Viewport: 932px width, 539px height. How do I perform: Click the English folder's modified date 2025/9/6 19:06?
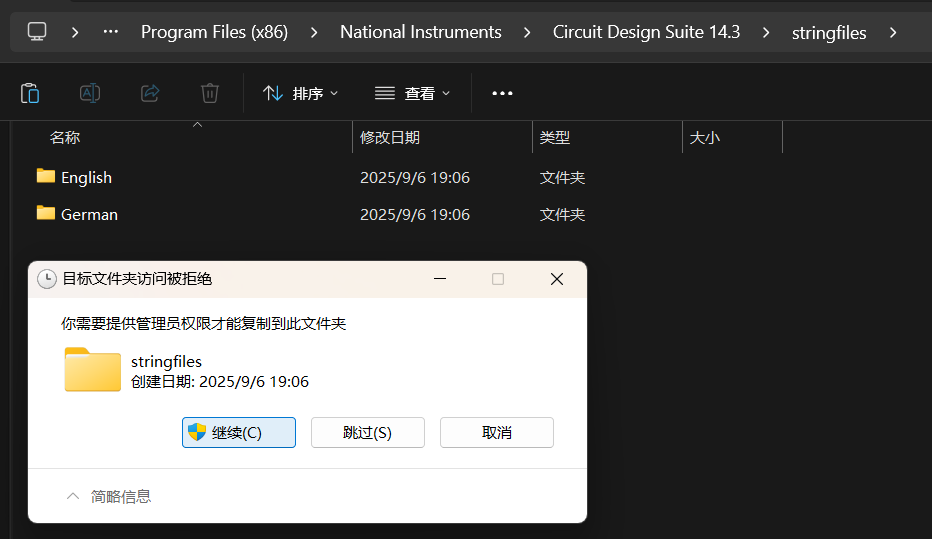[x=415, y=178]
